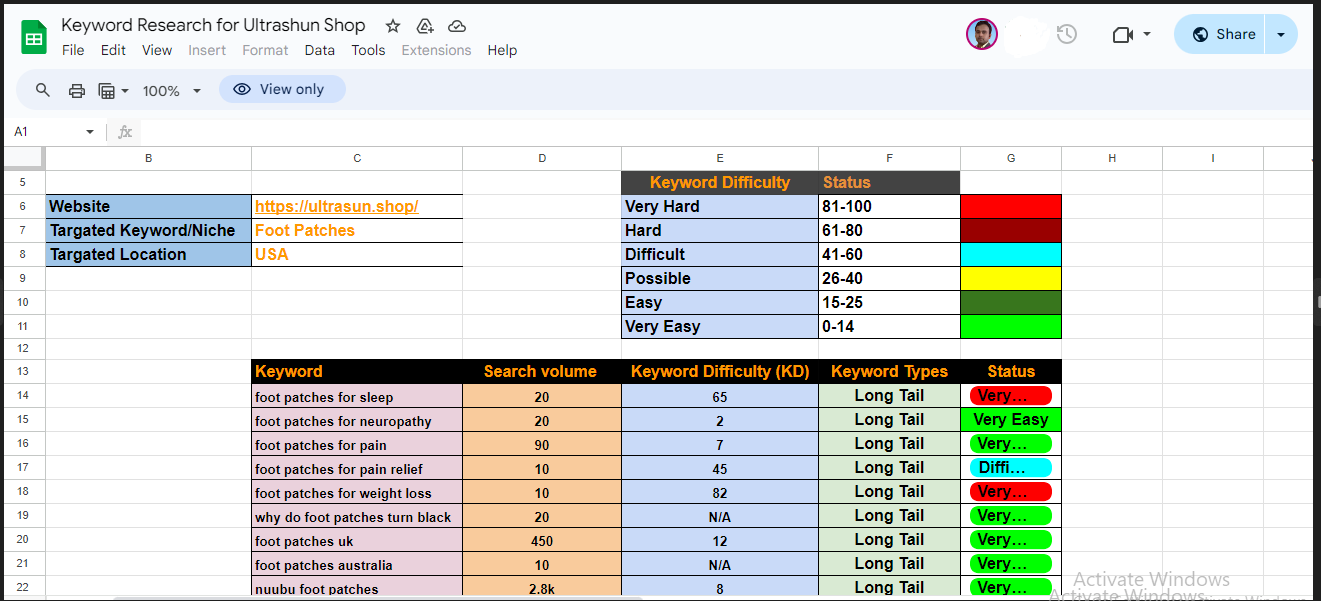Image resolution: width=1321 pixels, height=601 pixels.
Task: Select the '81-100' status range cell
Action: point(890,206)
